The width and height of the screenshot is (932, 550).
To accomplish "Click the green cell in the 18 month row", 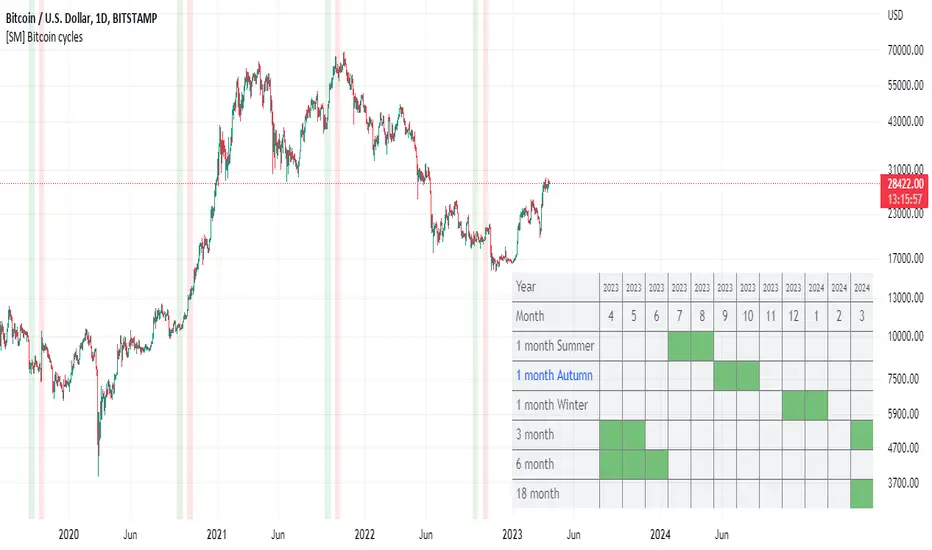I will (861, 494).
